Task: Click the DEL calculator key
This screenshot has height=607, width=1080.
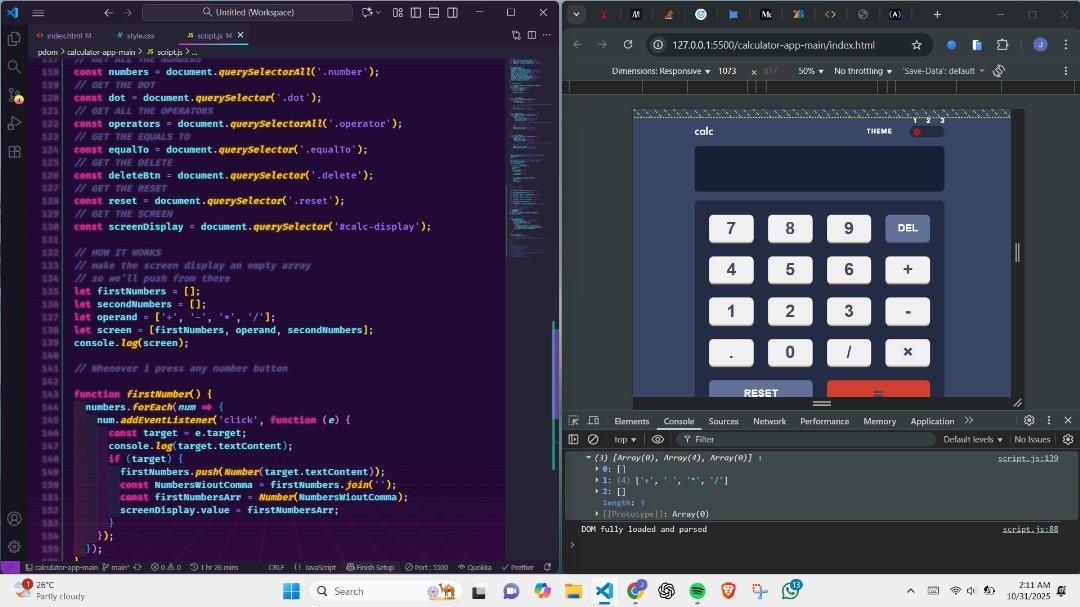Action: [x=907, y=228]
